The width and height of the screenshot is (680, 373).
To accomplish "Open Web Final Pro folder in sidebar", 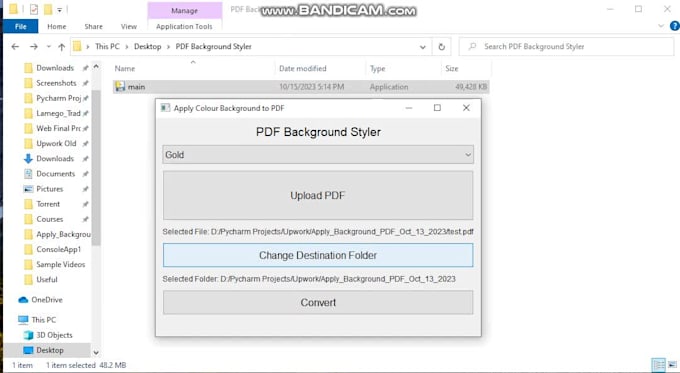I will [x=58, y=128].
